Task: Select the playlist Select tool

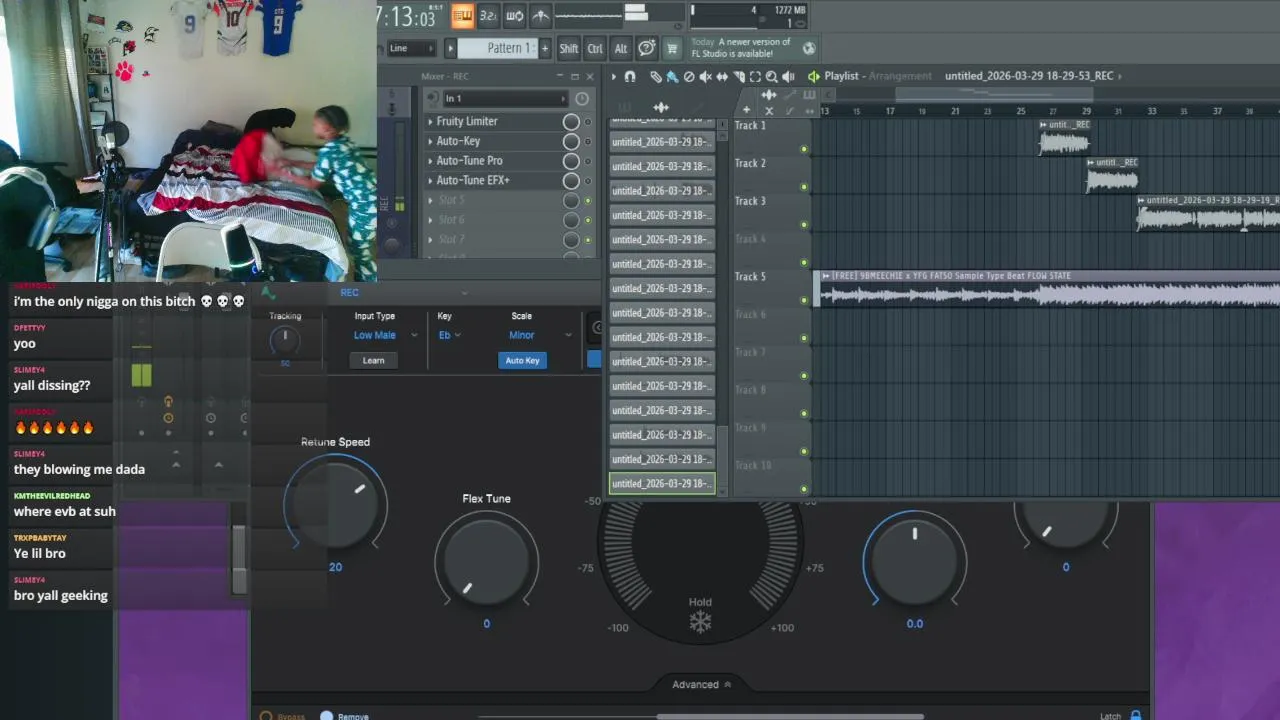Action: (x=755, y=76)
